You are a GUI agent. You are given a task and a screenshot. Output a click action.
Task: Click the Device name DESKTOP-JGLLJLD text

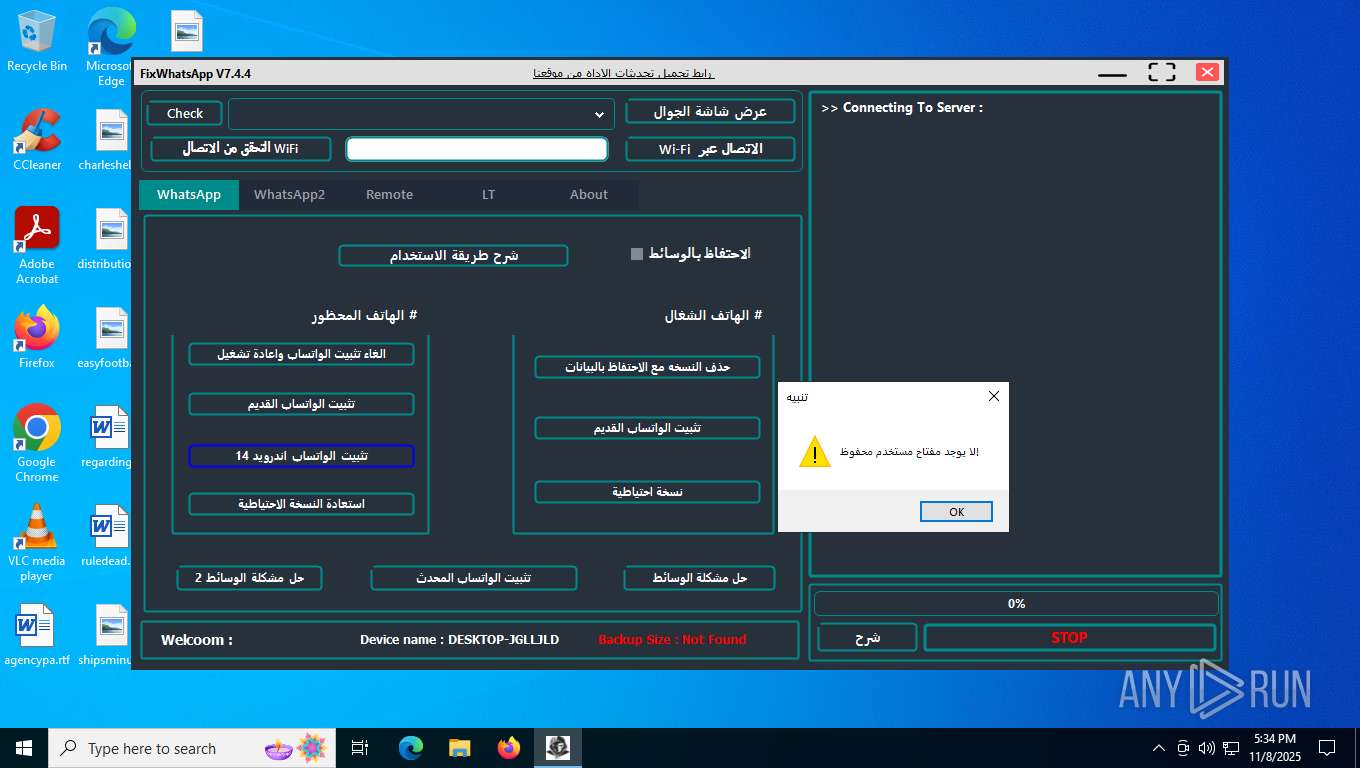click(x=459, y=640)
